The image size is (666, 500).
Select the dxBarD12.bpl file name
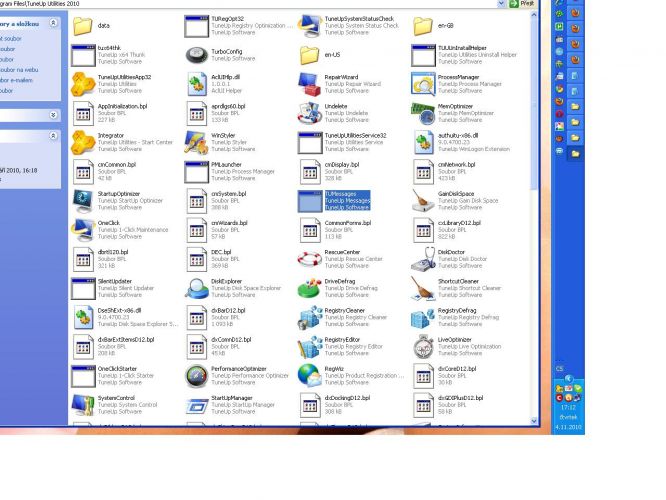click(x=228, y=310)
